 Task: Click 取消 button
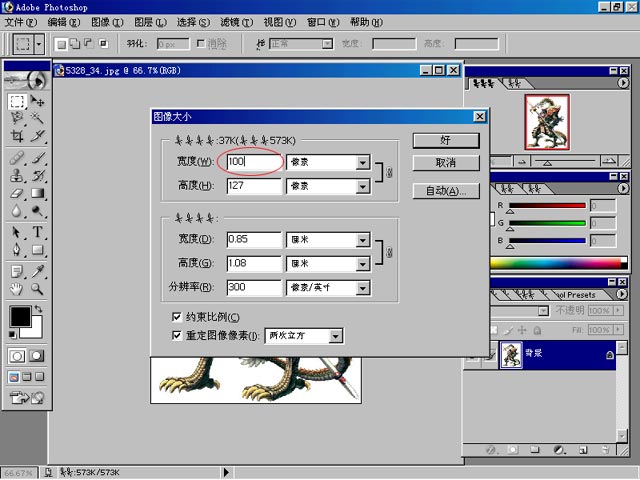(x=446, y=163)
